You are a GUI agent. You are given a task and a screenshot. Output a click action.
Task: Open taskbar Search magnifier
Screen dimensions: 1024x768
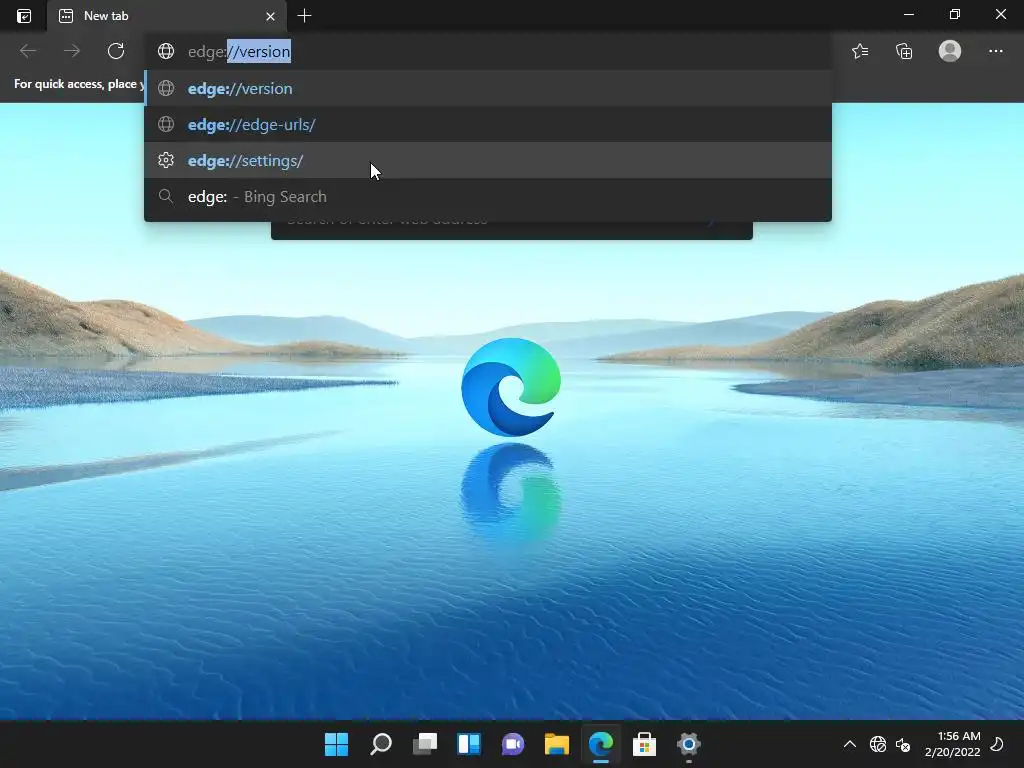point(381,744)
